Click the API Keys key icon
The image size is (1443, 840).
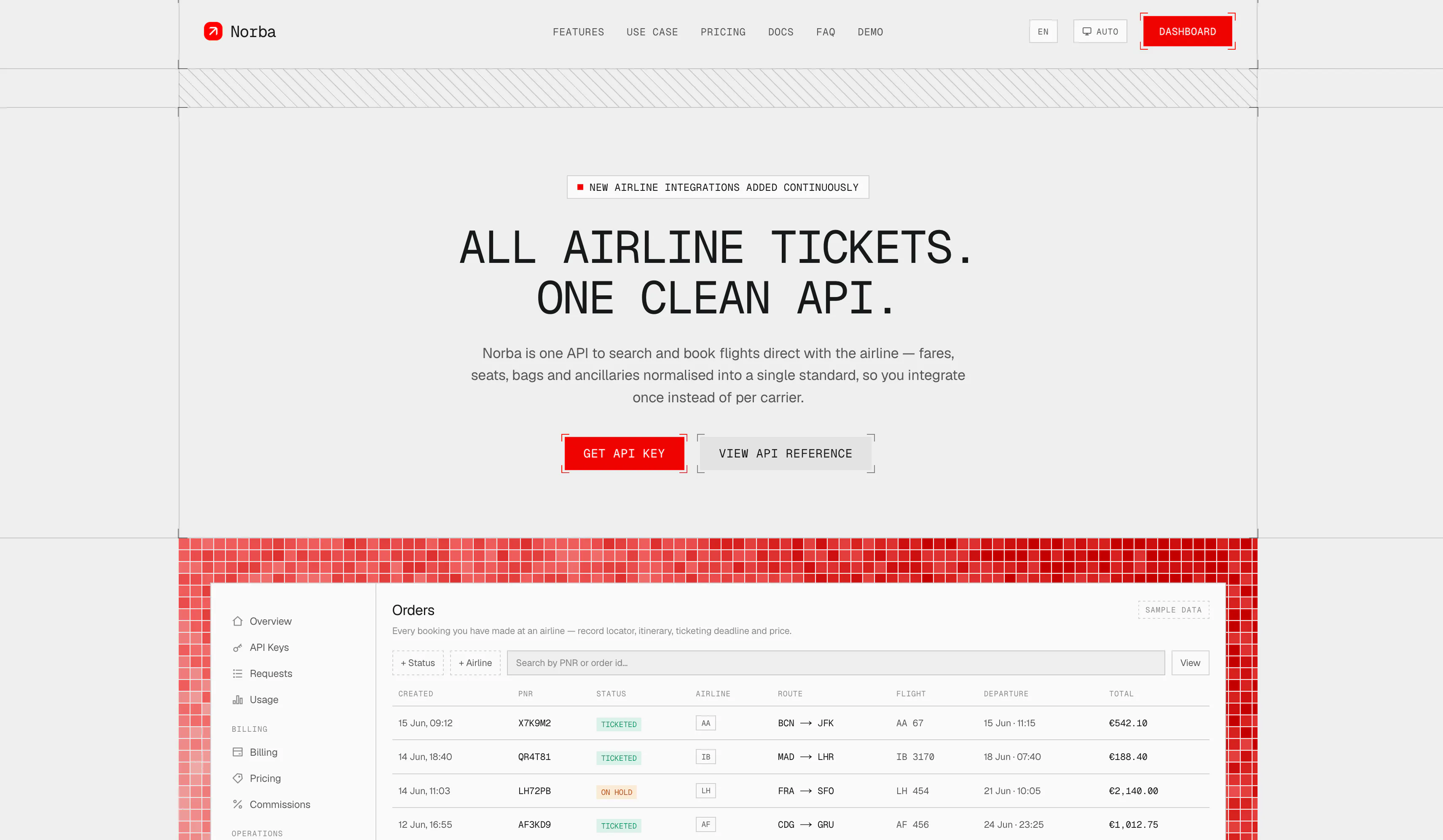point(238,647)
